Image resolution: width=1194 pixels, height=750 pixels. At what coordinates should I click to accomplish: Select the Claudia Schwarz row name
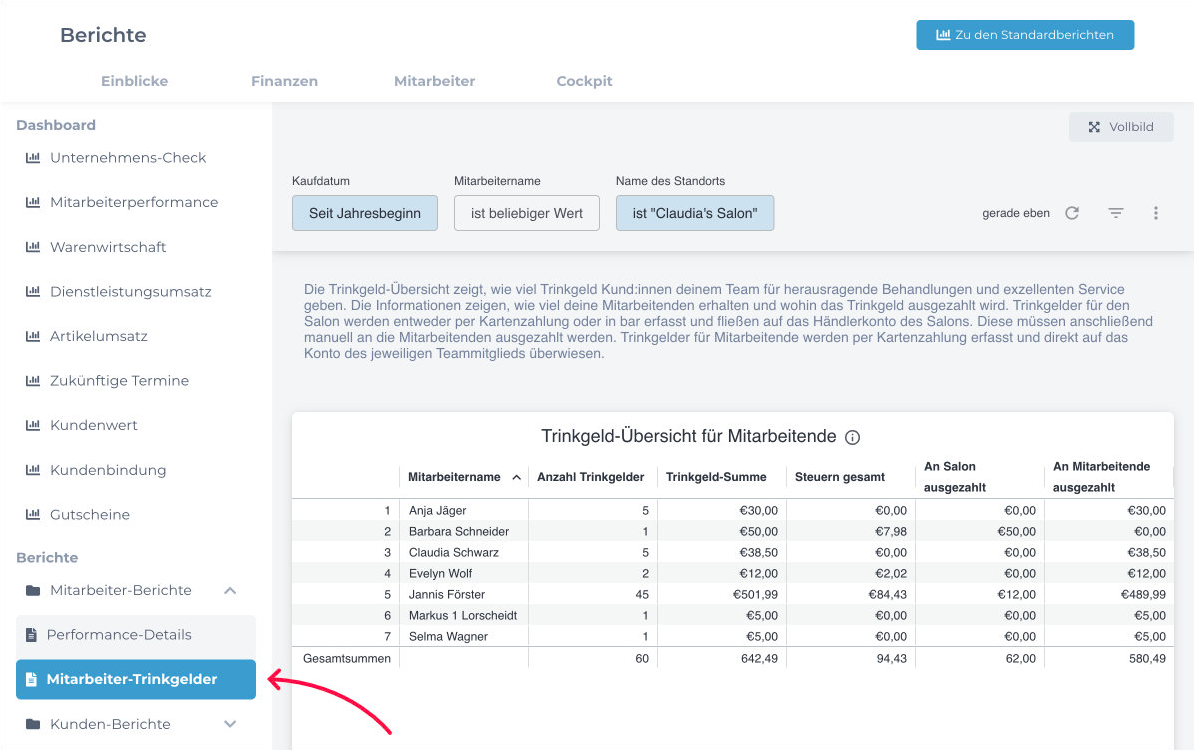454,552
